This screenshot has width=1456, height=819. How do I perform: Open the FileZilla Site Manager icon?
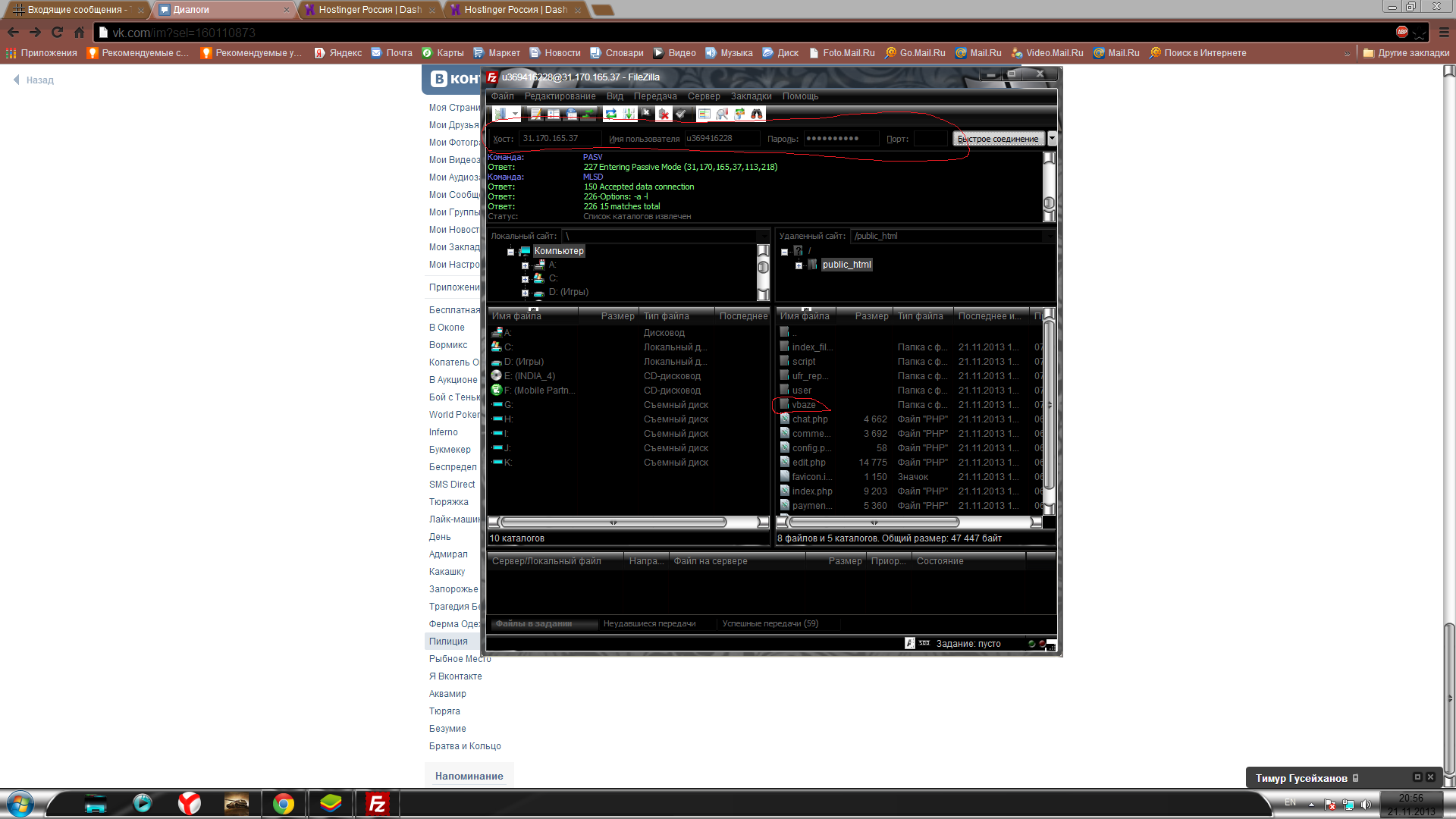click(500, 114)
